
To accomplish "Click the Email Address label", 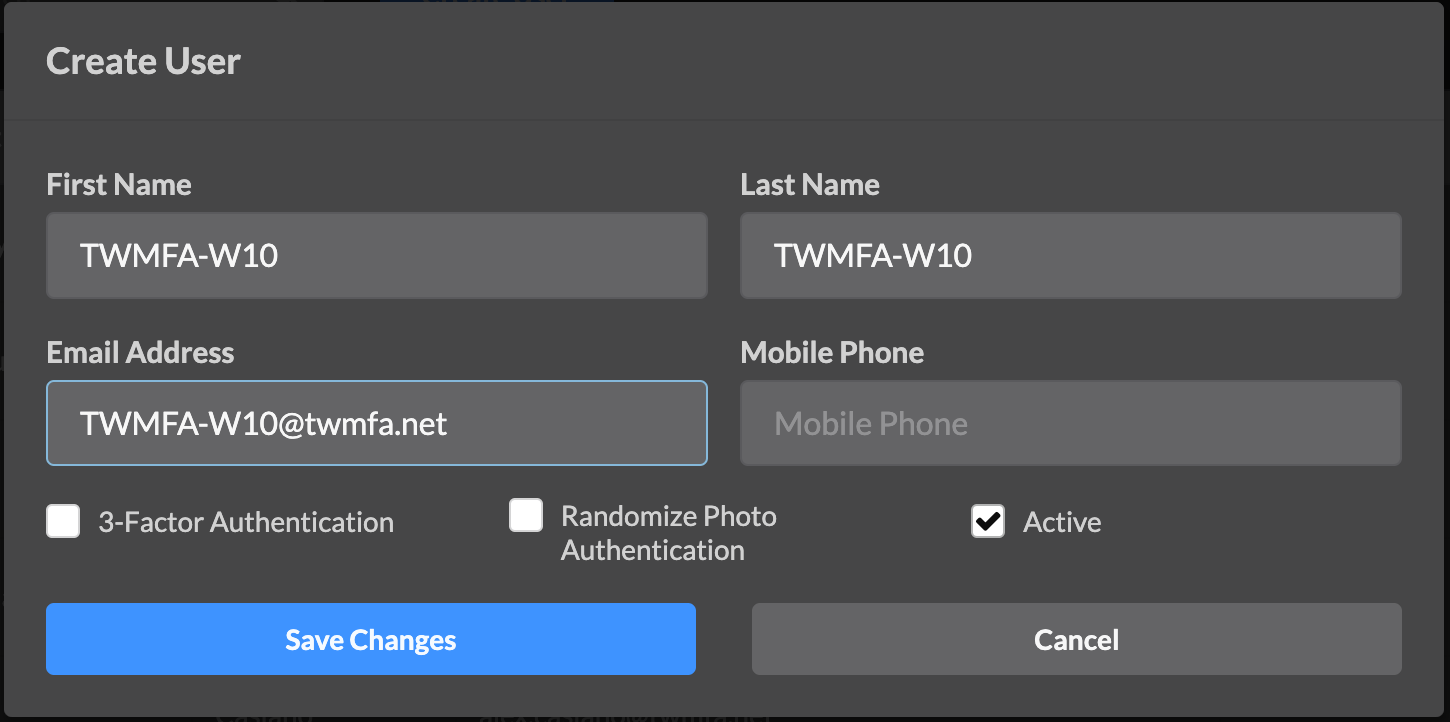I will click(140, 353).
